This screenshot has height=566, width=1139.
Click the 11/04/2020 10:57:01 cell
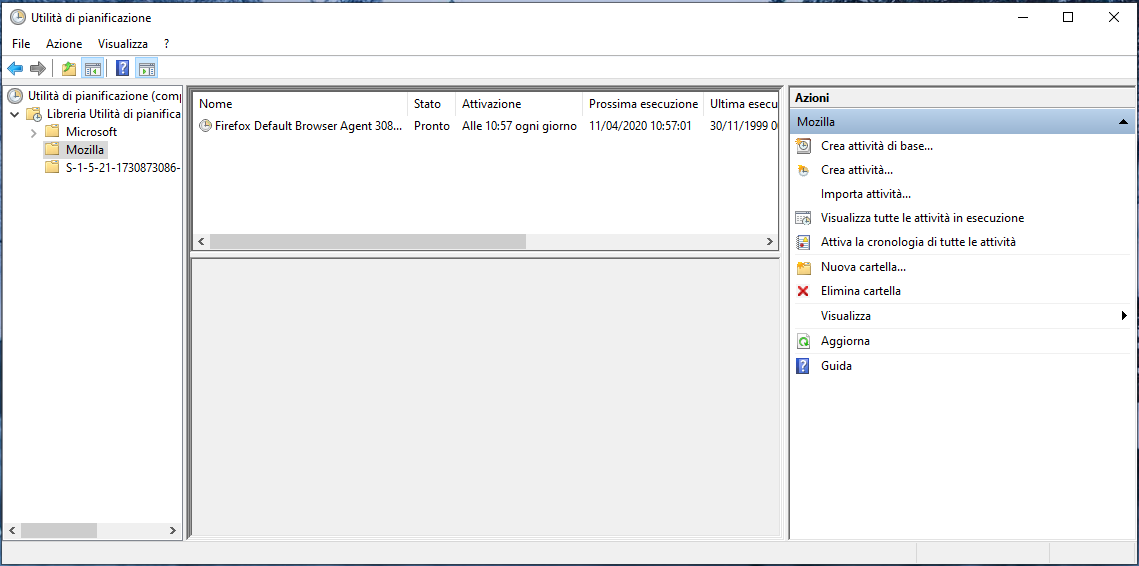(640, 126)
